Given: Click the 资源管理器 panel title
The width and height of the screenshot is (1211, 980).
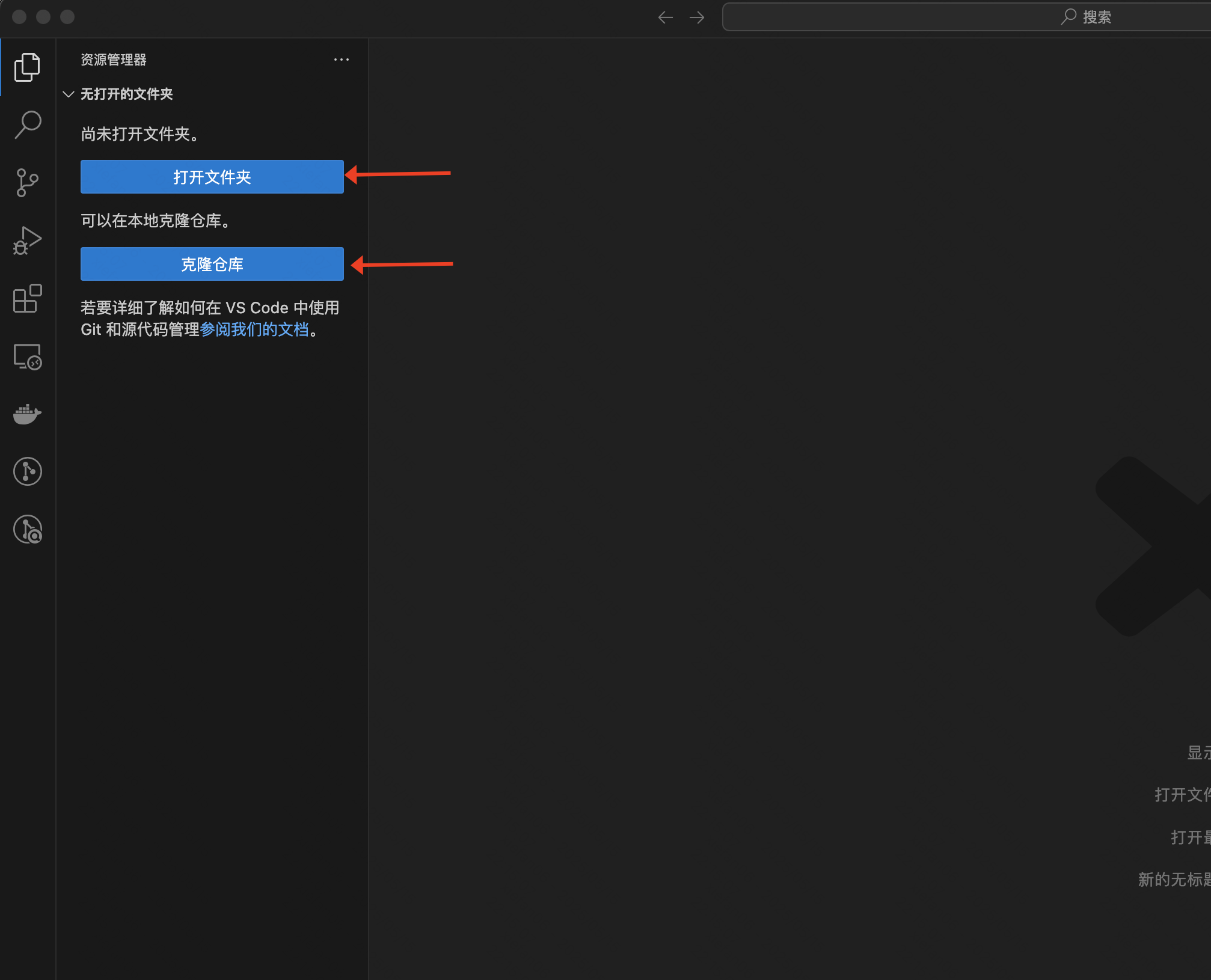Looking at the screenshot, I should (x=114, y=60).
